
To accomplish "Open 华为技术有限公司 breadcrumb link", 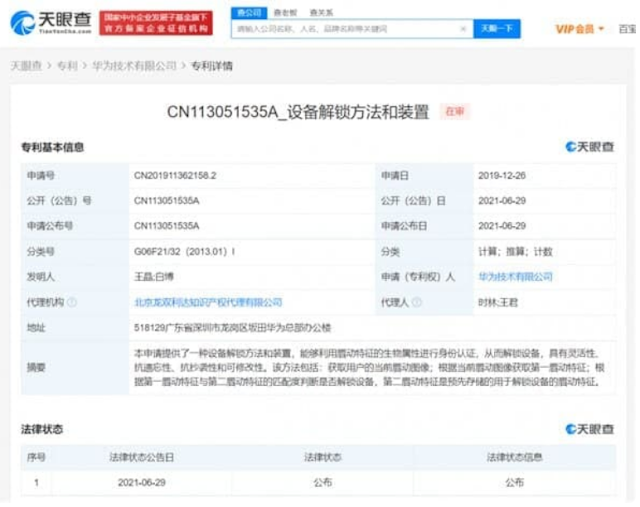I will (134, 66).
